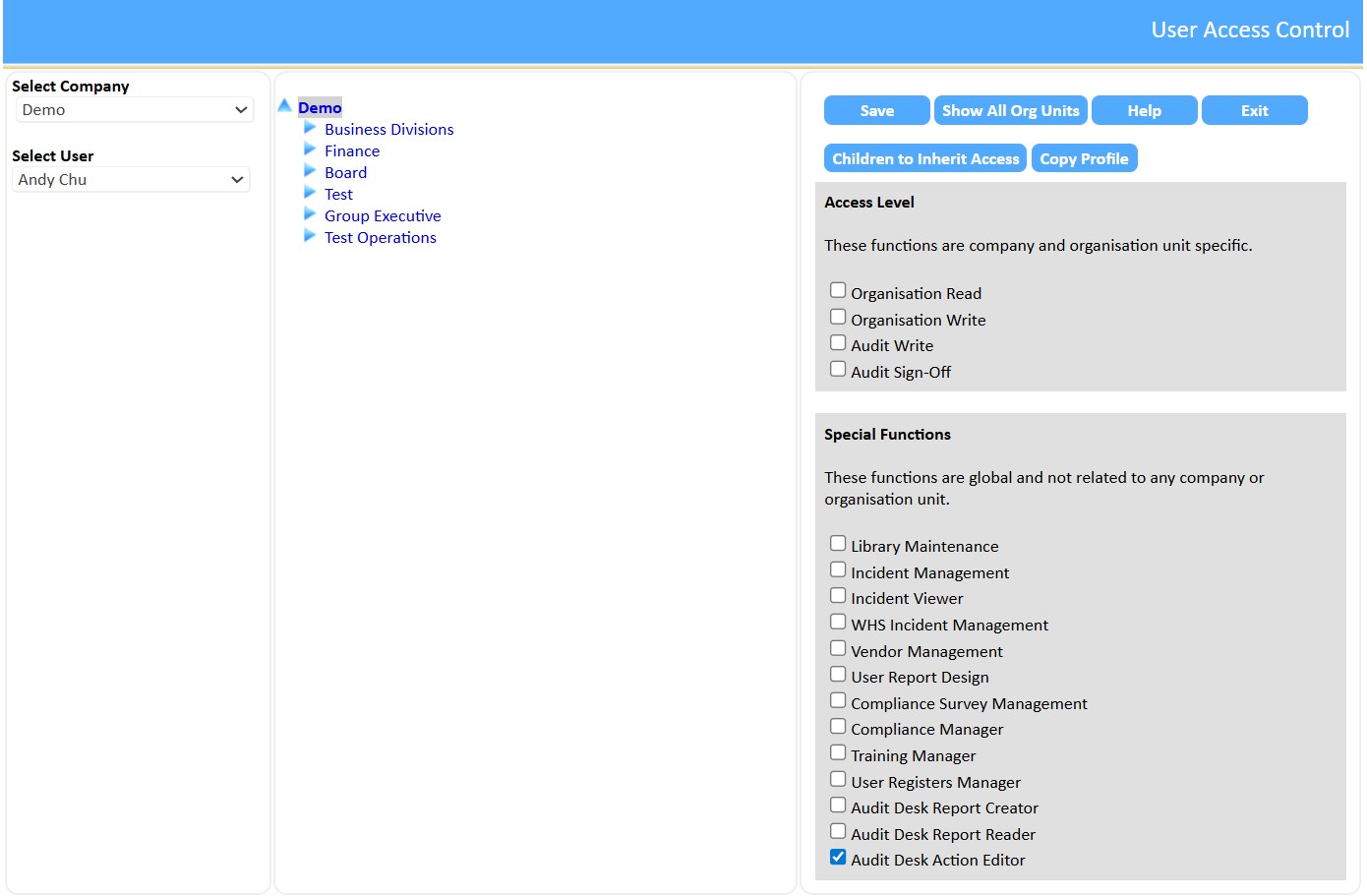Select the Group Executive org unit
The image size is (1367, 896).
coord(383,216)
